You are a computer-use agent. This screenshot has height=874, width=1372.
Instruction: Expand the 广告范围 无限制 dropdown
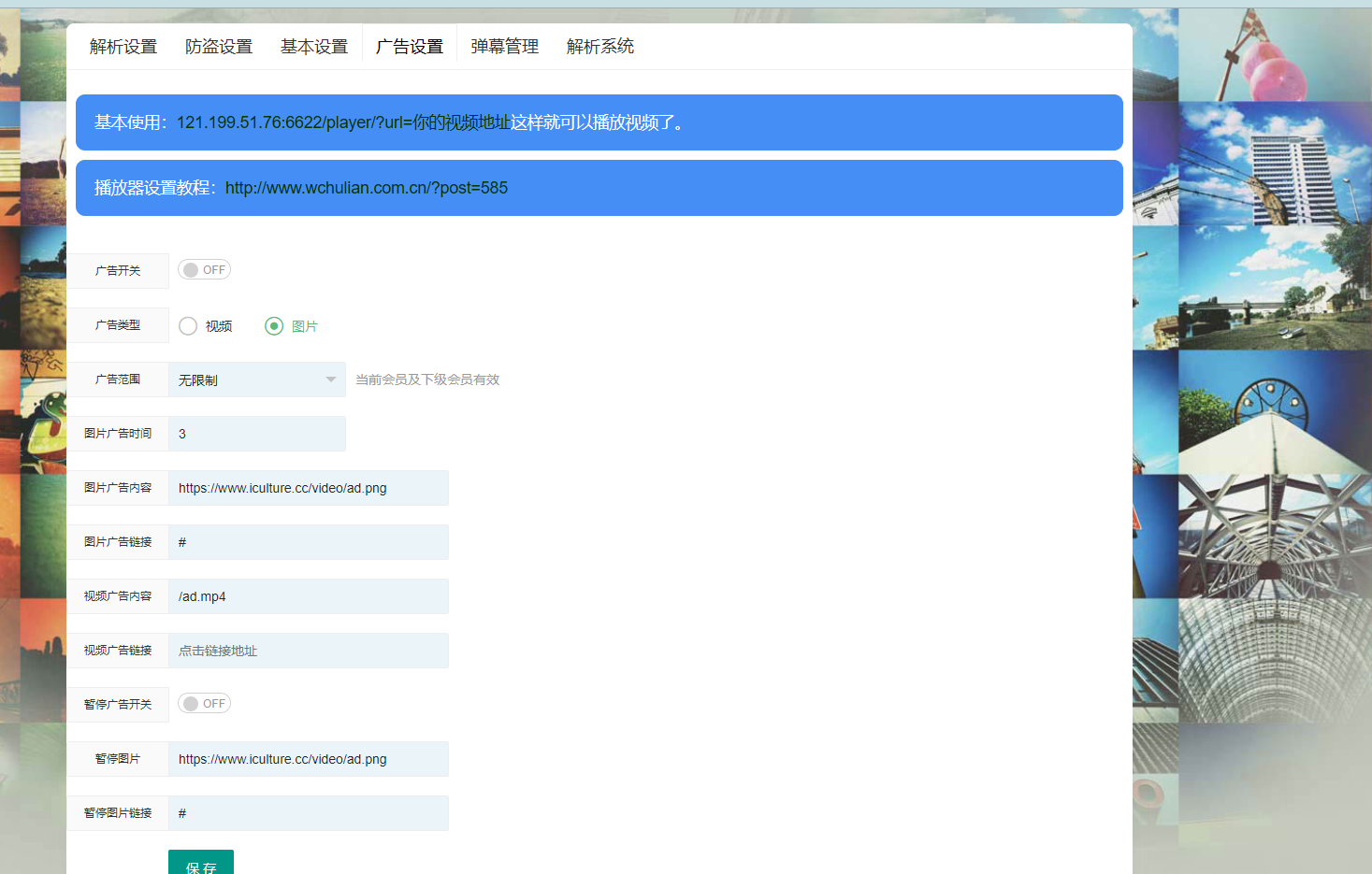click(257, 380)
